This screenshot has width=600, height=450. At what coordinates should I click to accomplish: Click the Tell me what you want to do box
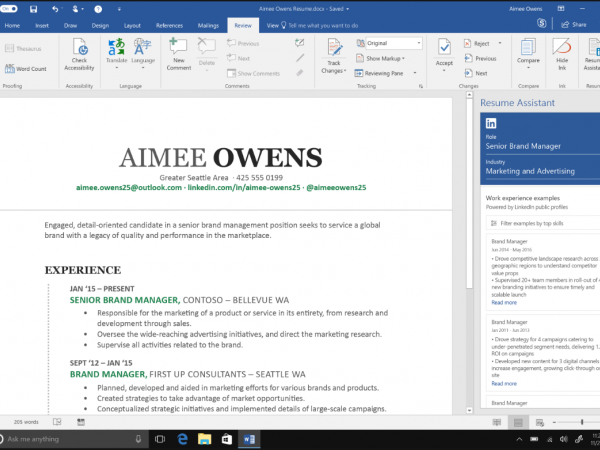click(x=320, y=26)
